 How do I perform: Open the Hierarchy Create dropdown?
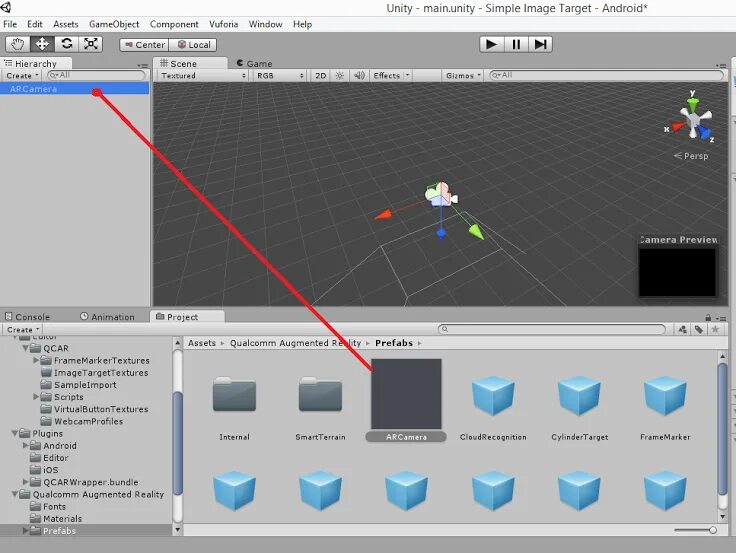[x=22, y=76]
